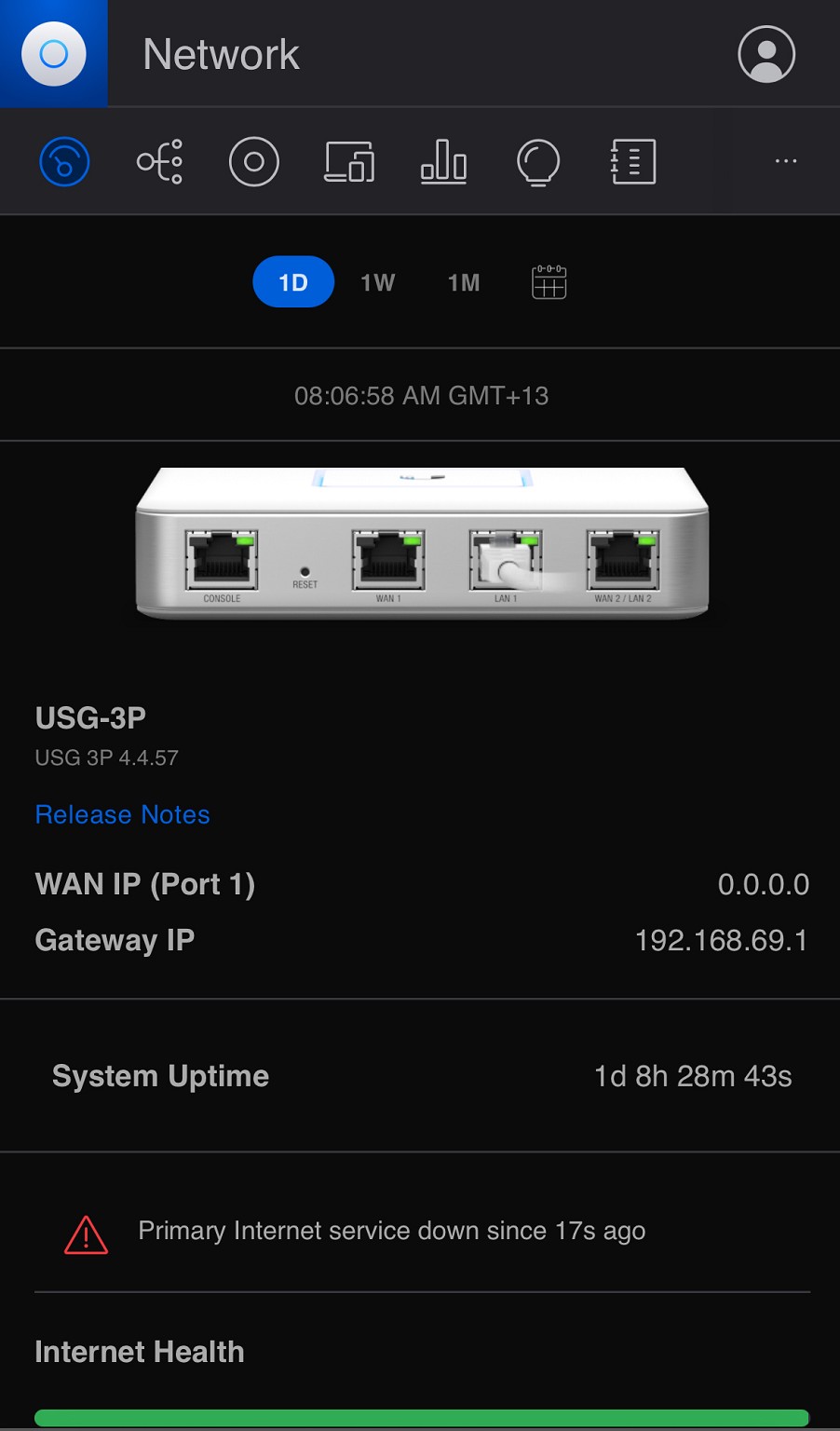Click the green Internet Health bar

coord(421,1418)
